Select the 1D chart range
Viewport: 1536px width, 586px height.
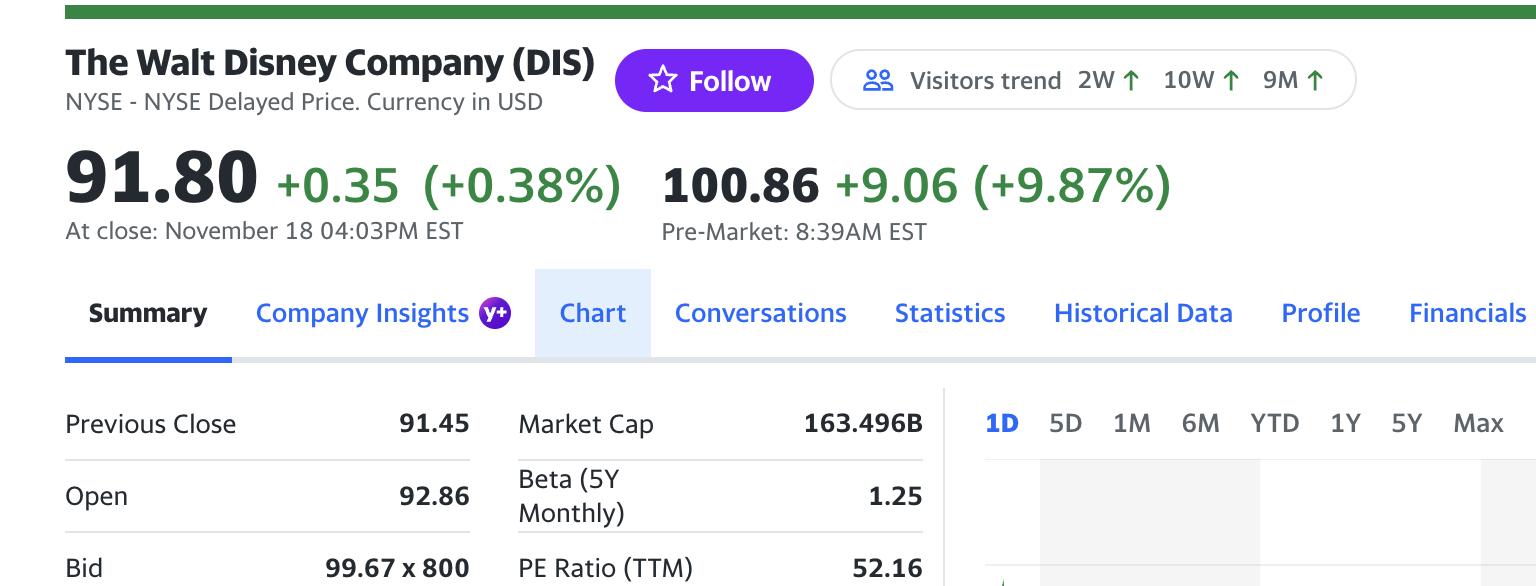point(1001,423)
